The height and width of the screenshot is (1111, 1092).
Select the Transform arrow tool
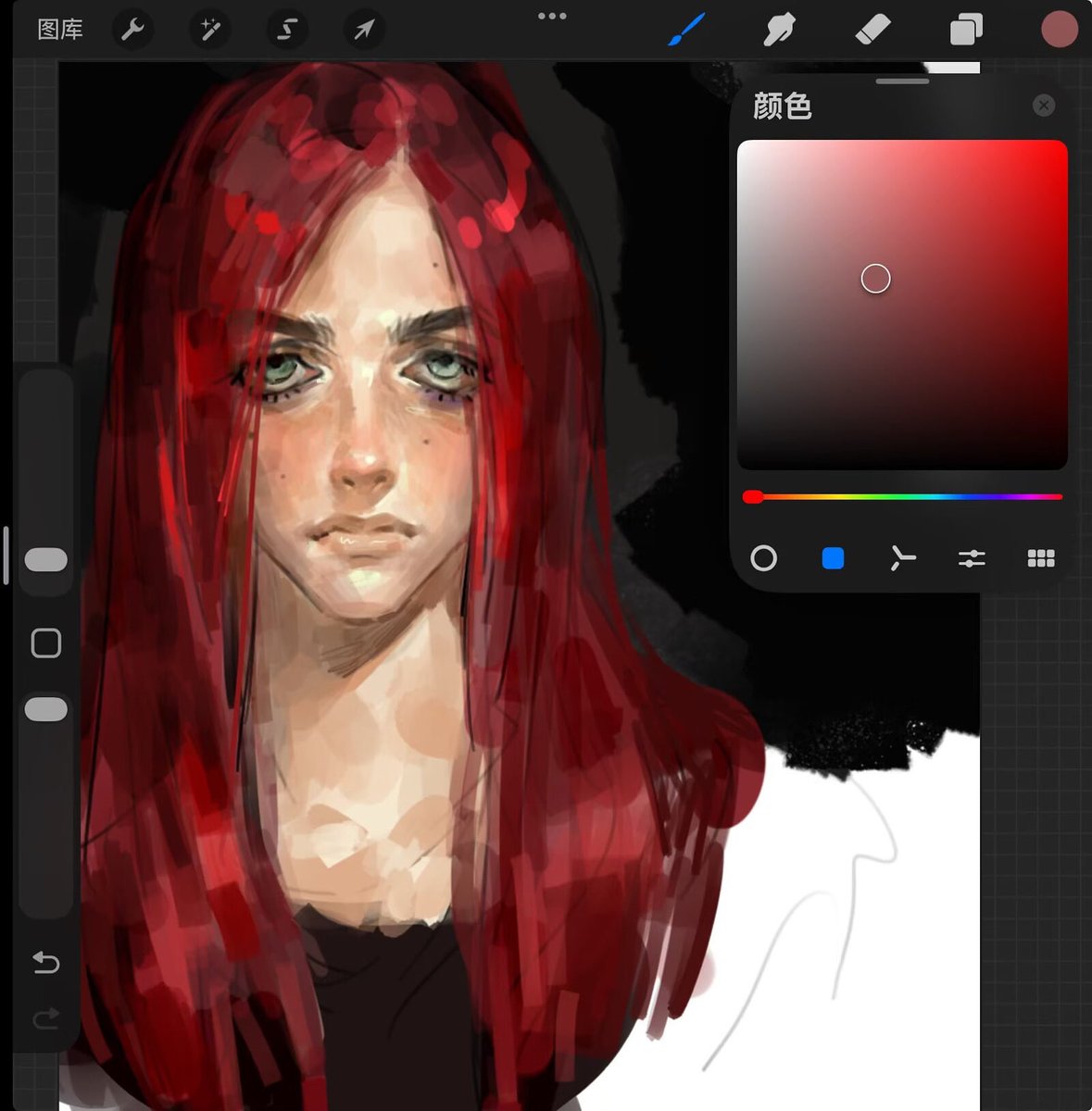pyautogui.click(x=364, y=30)
